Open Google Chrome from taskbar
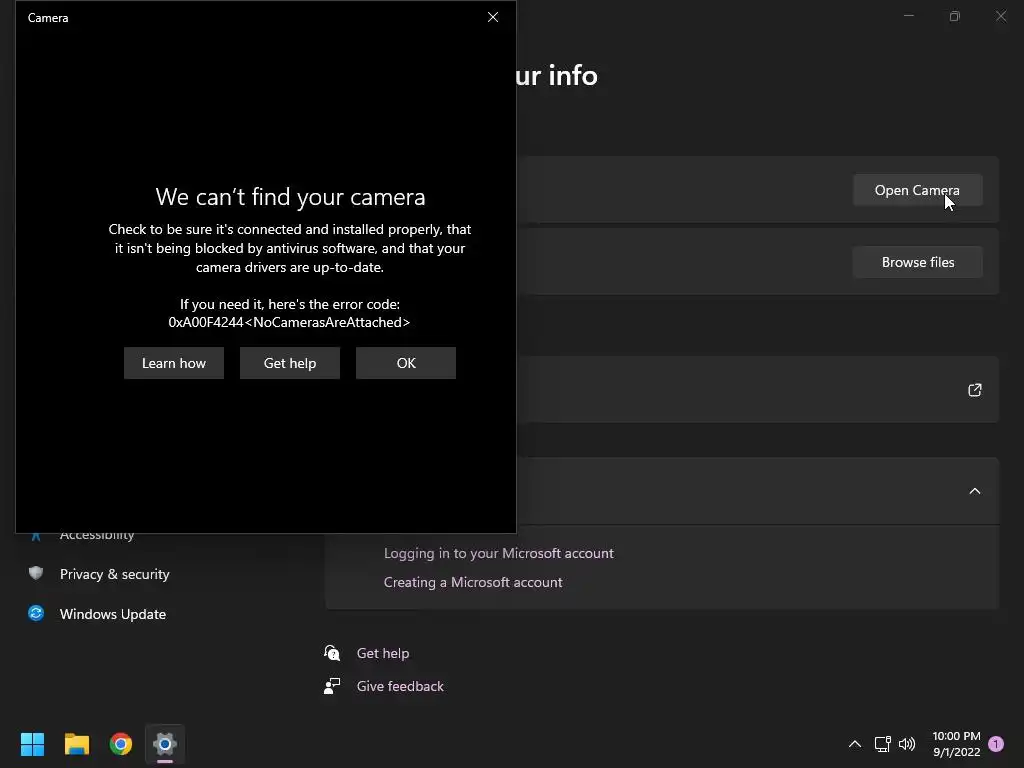The width and height of the screenshot is (1024, 768). coord(121,744)
